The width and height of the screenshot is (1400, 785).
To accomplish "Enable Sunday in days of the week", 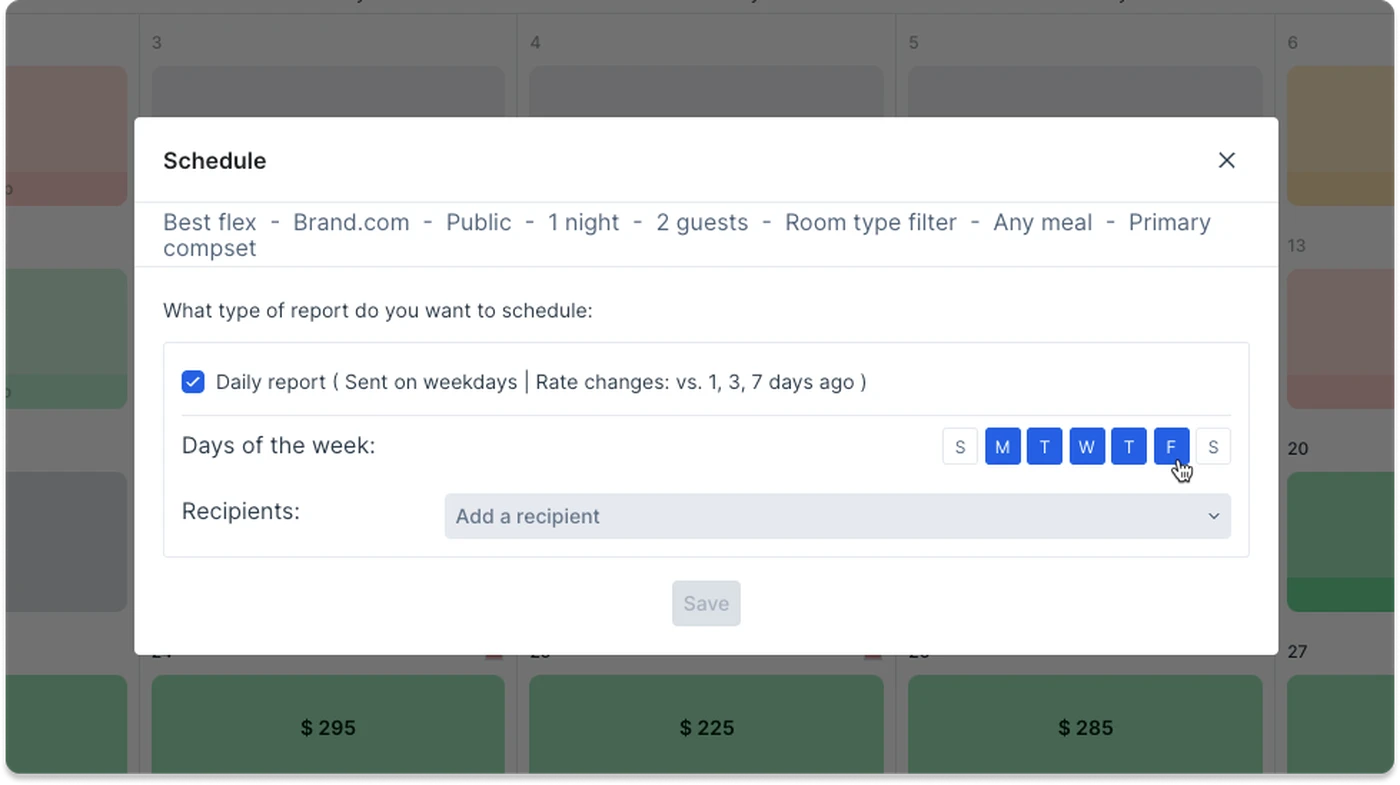I will click(960, 447).
